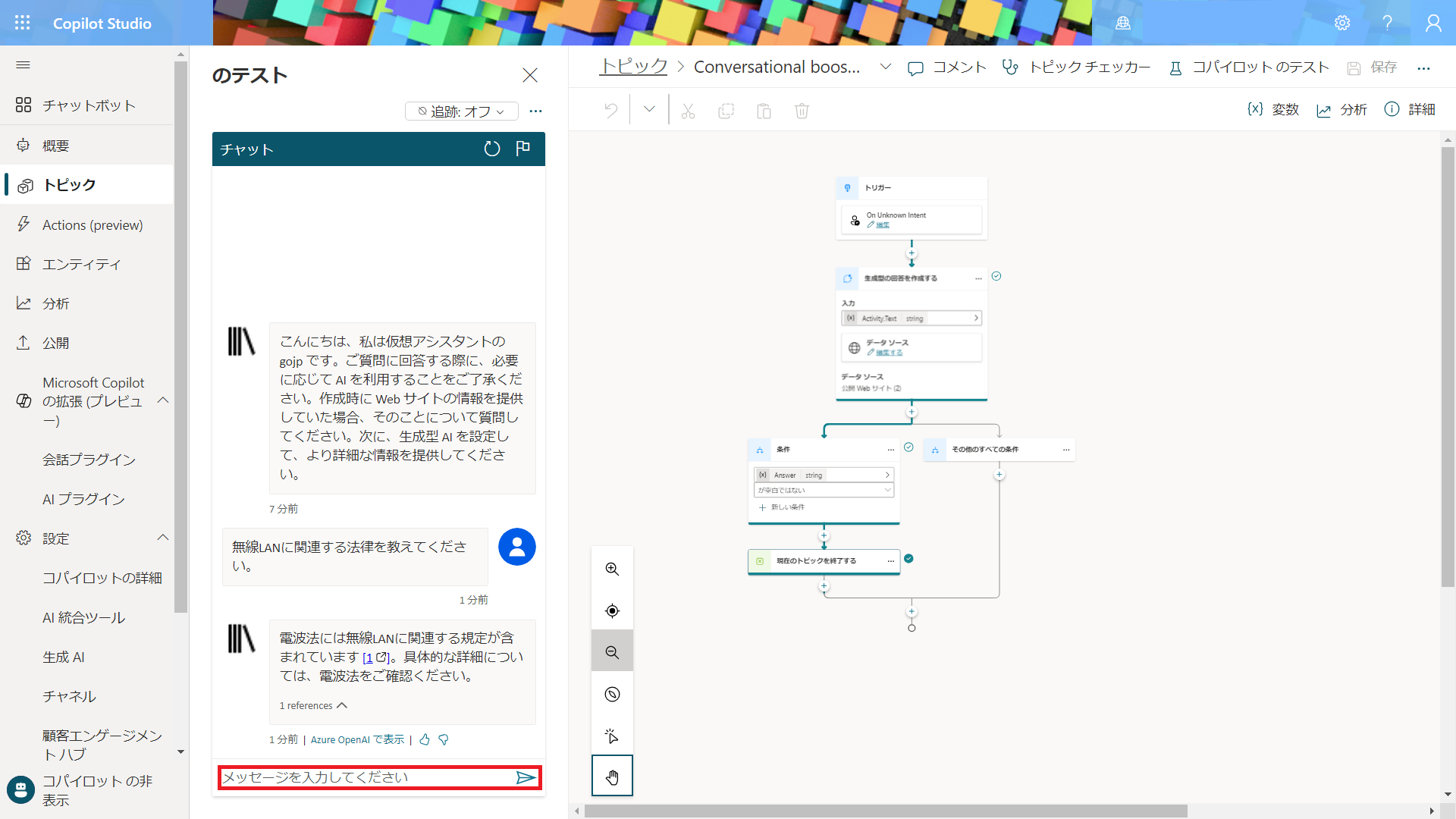Open the app launcher waffle menu

(23, 23)
